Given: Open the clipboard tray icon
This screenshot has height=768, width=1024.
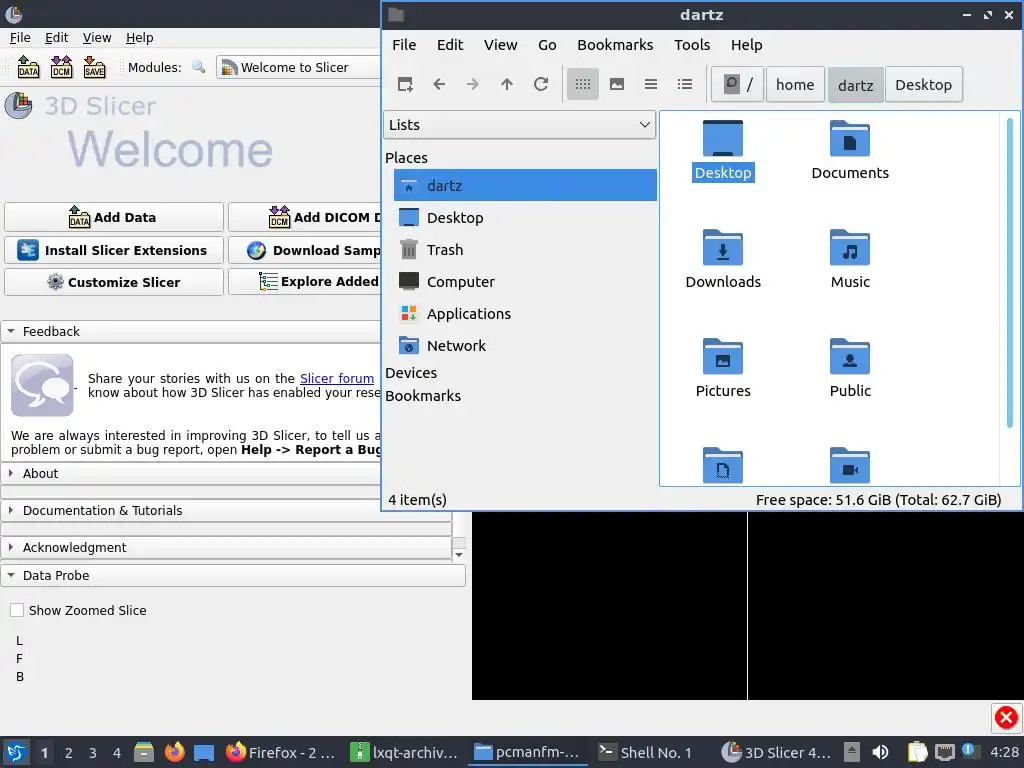Looking at the screenshot, I should pyautogui.click(x=918, y=752).
